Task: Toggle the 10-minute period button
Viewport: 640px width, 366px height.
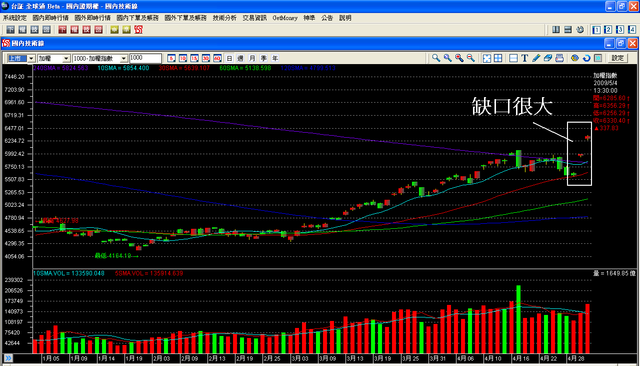Action: tap(183, 58)
